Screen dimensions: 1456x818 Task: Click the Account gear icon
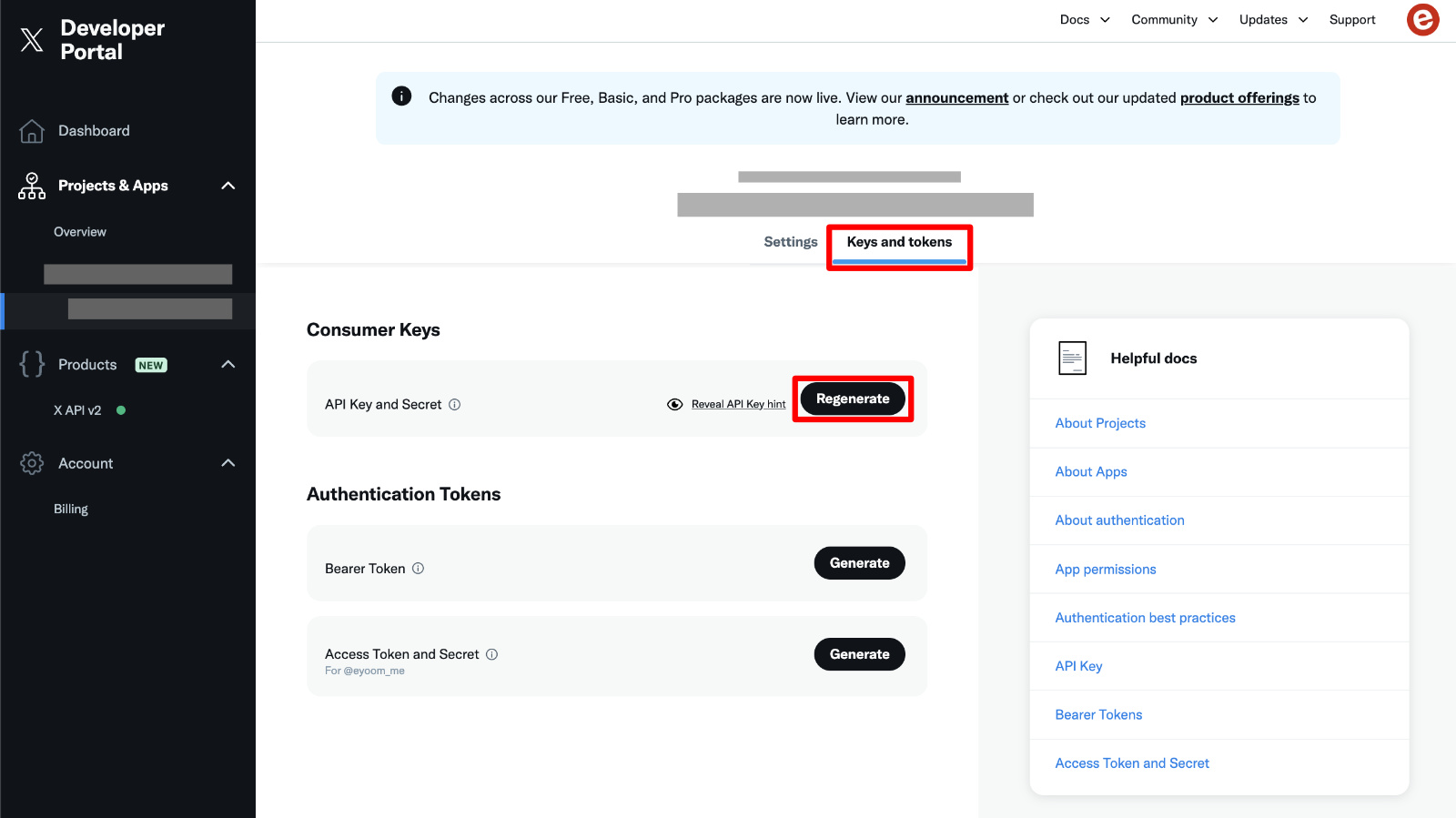click(32, 463)
